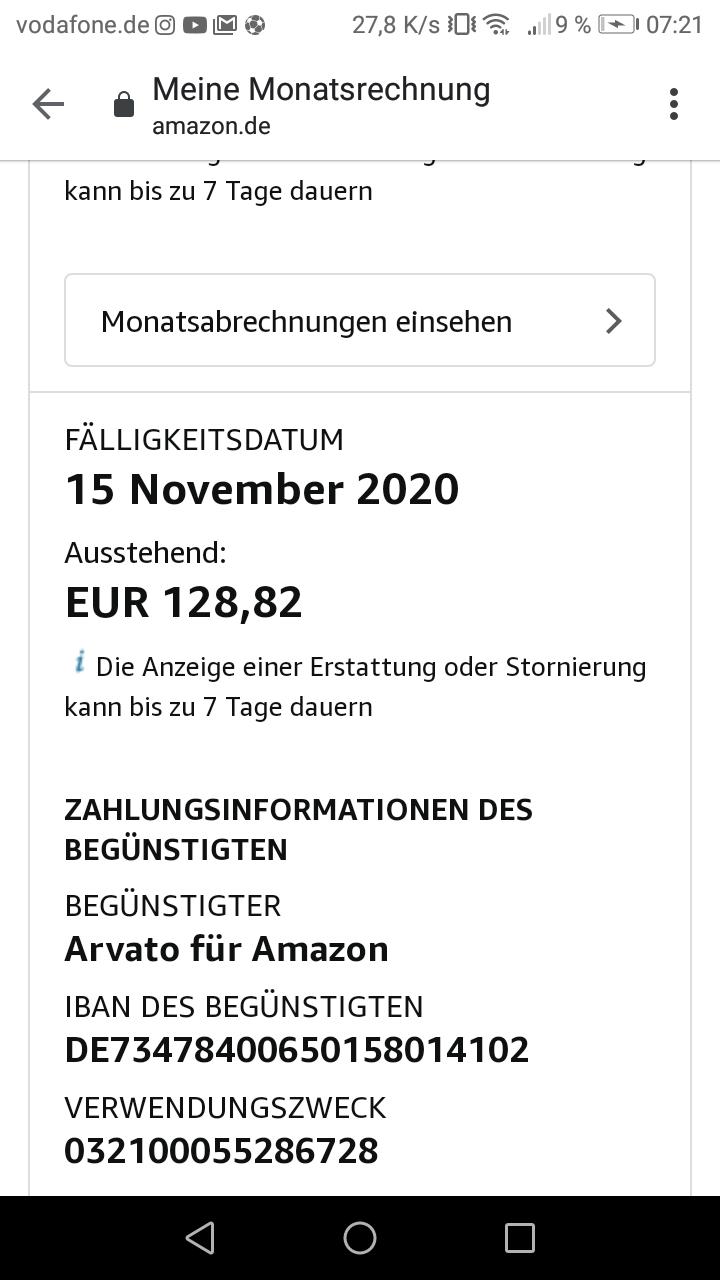Image resolution: width=720 pixels, height=1280 pixels.
Task: Tap the secure lock icon
Action: tap(124, 105)
